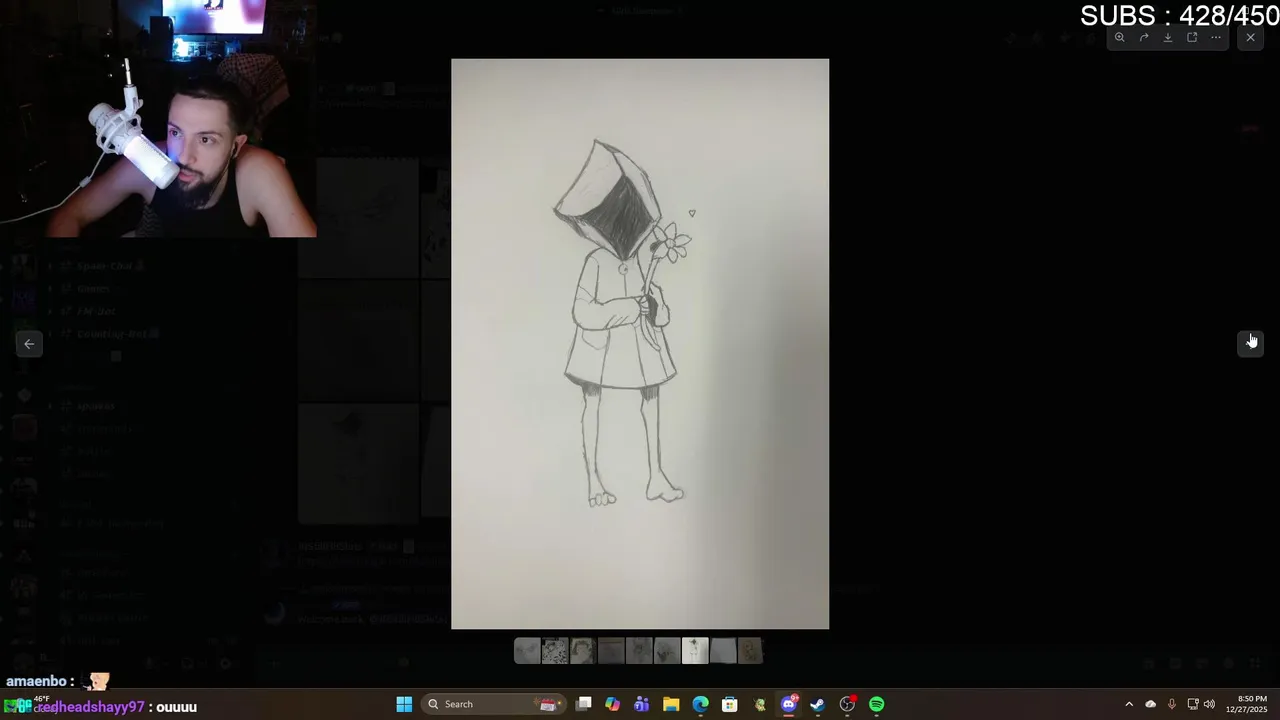Open OneDrive from the system tray
The height and width of the screenshot is (720, 1280).
tap(1150, 704)
